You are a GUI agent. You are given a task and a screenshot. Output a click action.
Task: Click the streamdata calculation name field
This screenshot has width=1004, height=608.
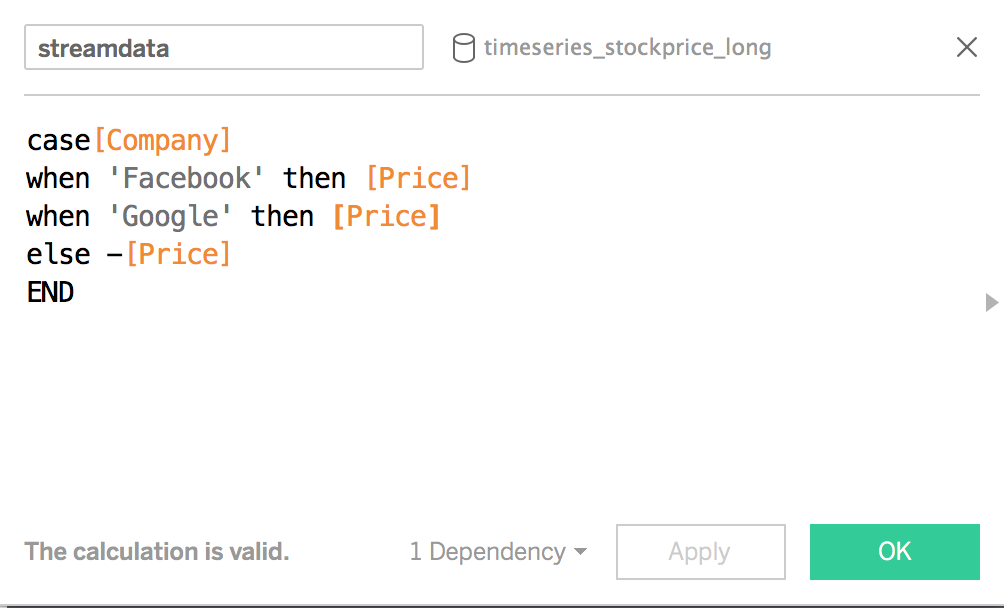coord(223,48)
